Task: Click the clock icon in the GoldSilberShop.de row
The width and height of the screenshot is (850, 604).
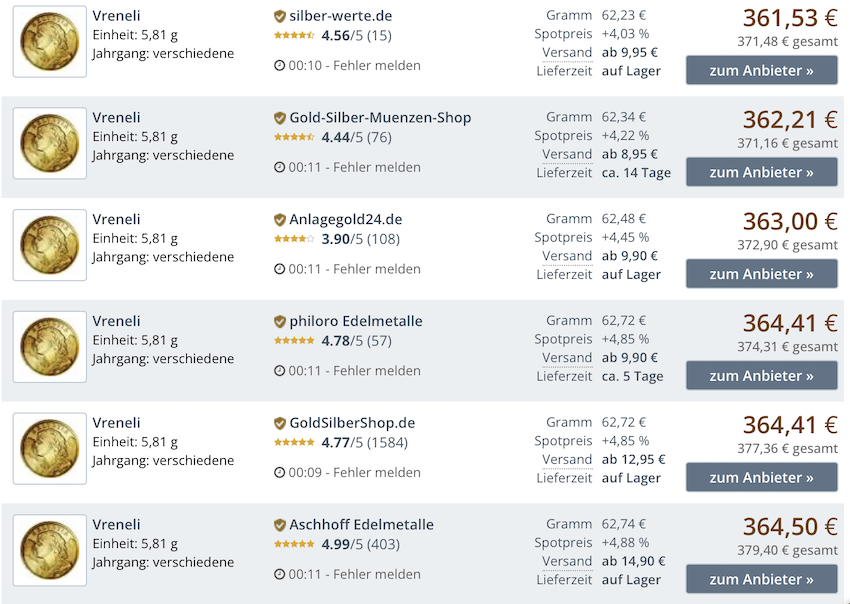Action: [280, 473]
